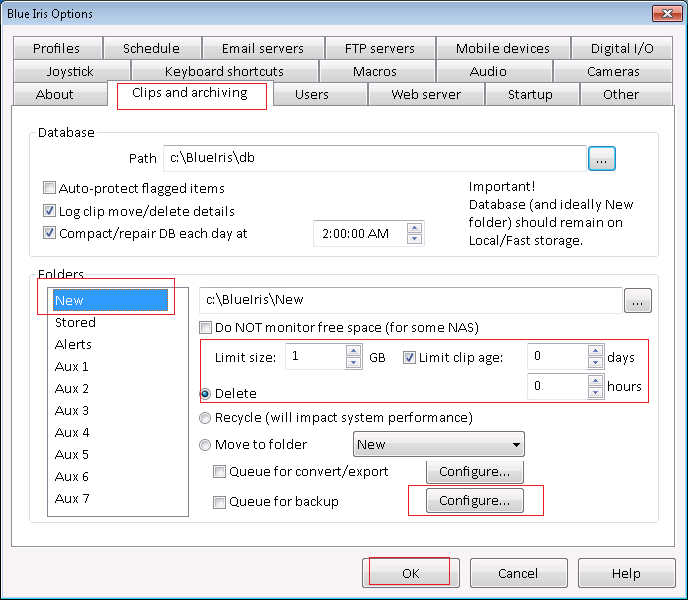Toggle the Limit clip age checkbox
Image resolution: width=688 pixels, height=600 pixels.
pyautogui.click(x=410, y=357)
